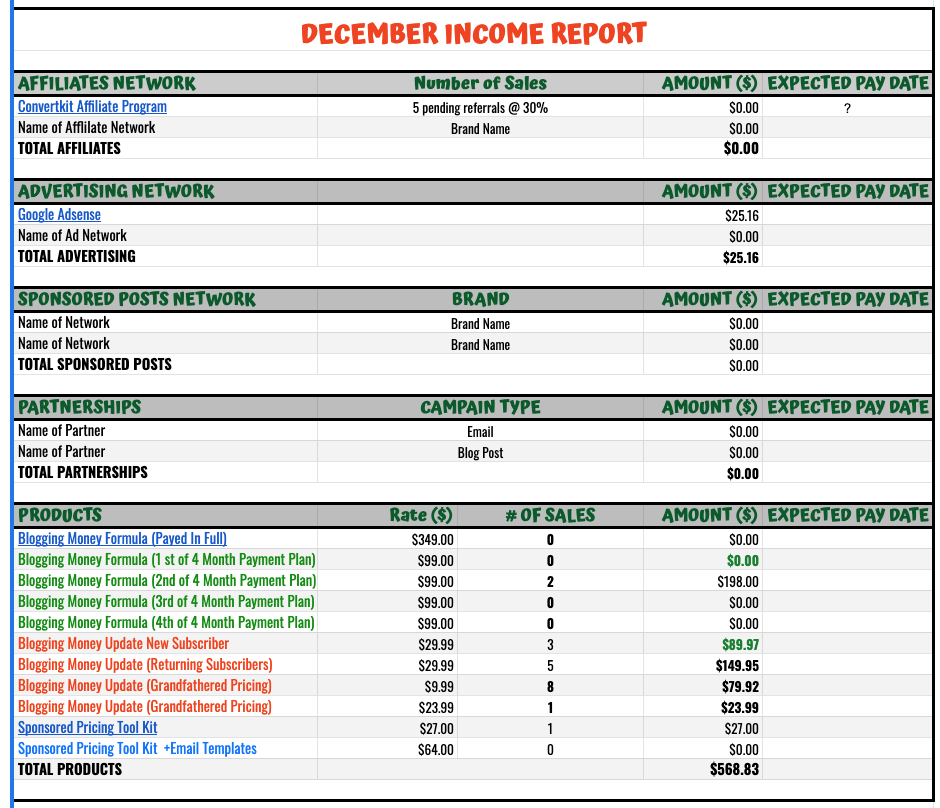The image size is (940, 808).
Task: Click Blogging Money Update New Subscriber
Action: tap(123, 643)
